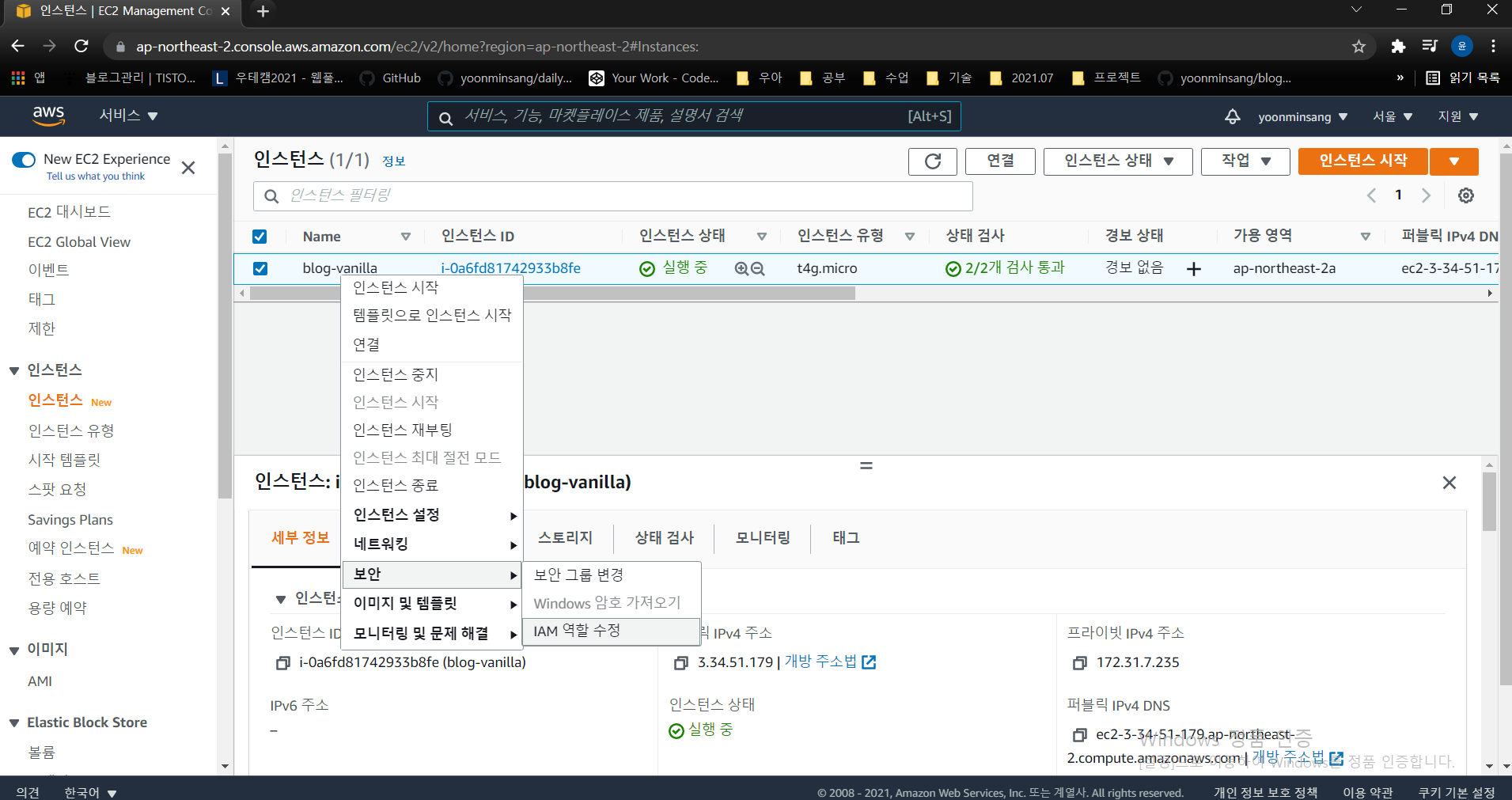Open 인스턴스 설정 submenu
The height and width of the screenshot is (800, 1512).
point(432,515)
